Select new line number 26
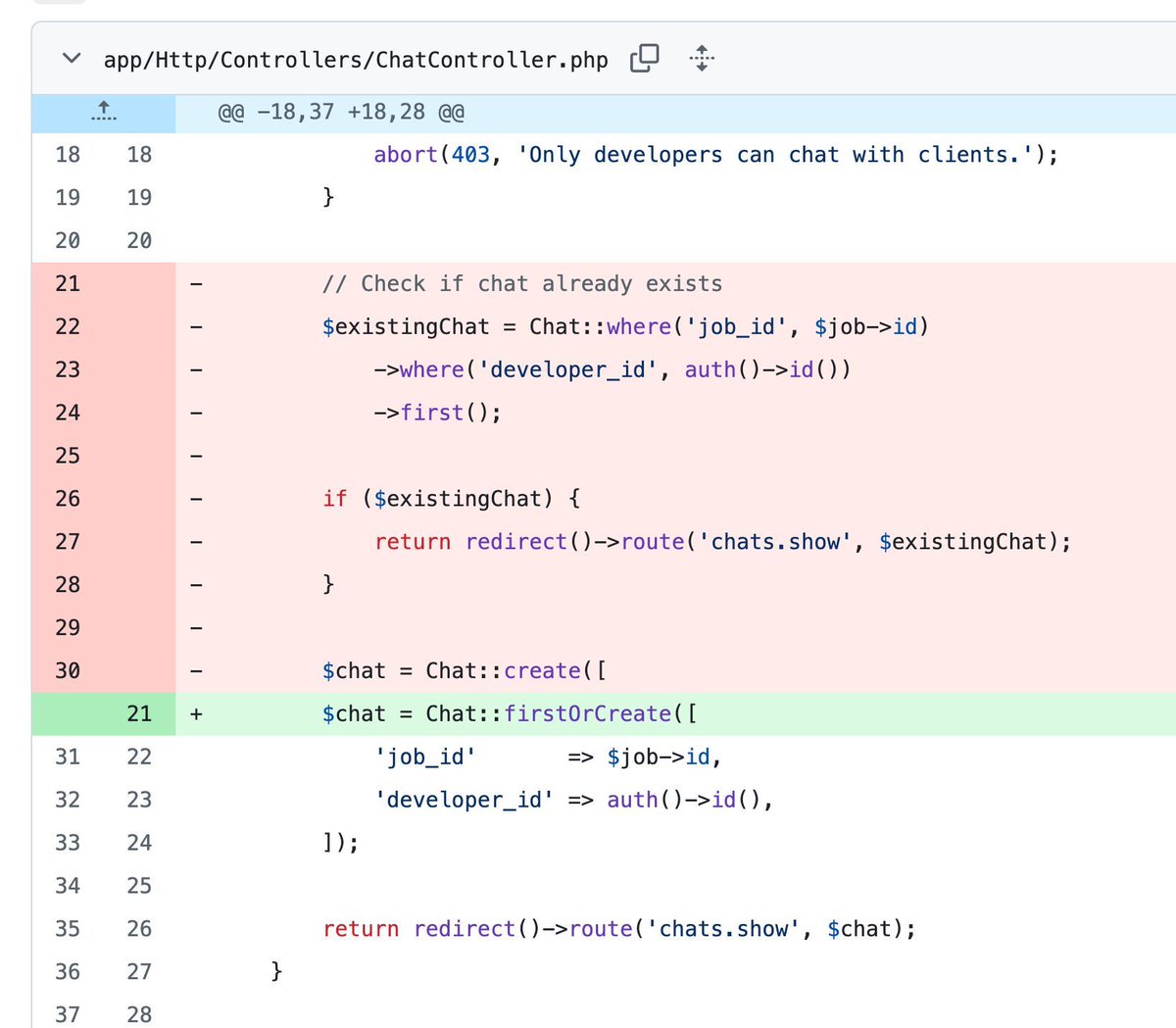This screenshot has width=1176, height=1028. coord(139,929)
